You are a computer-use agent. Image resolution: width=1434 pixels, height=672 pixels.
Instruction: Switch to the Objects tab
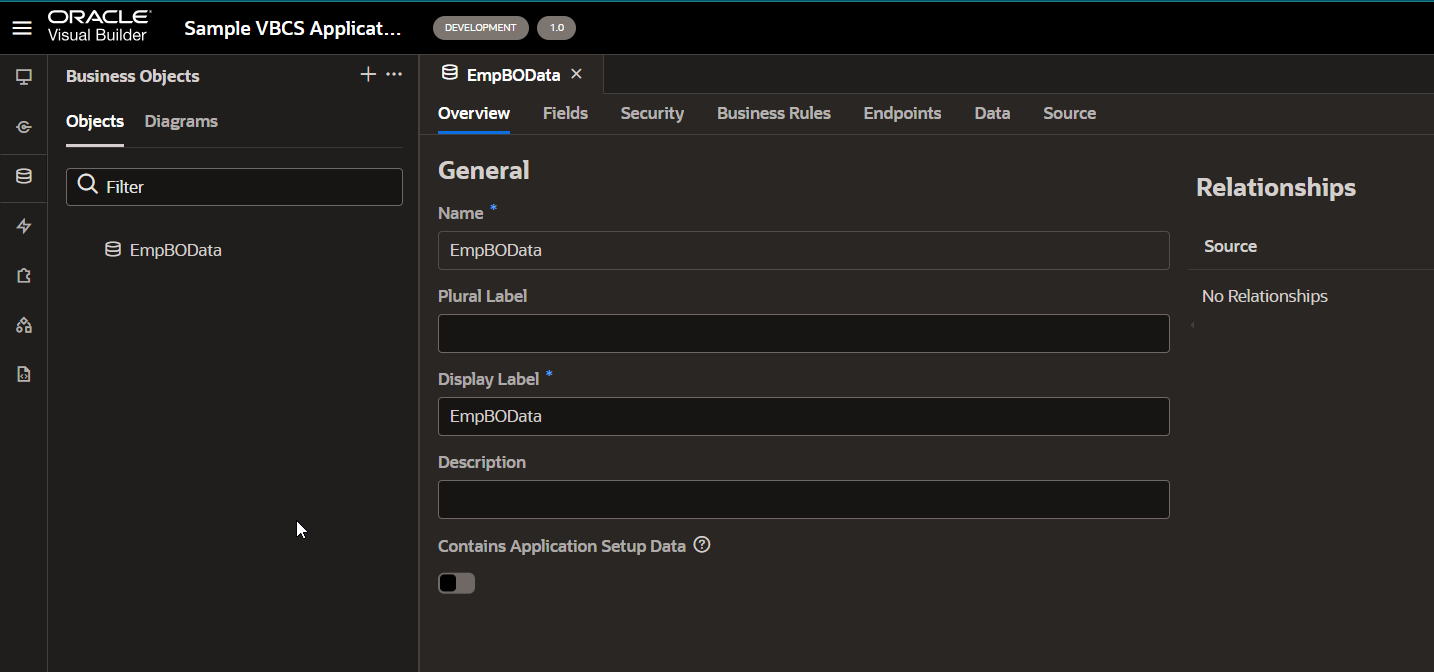coord(95,121)
